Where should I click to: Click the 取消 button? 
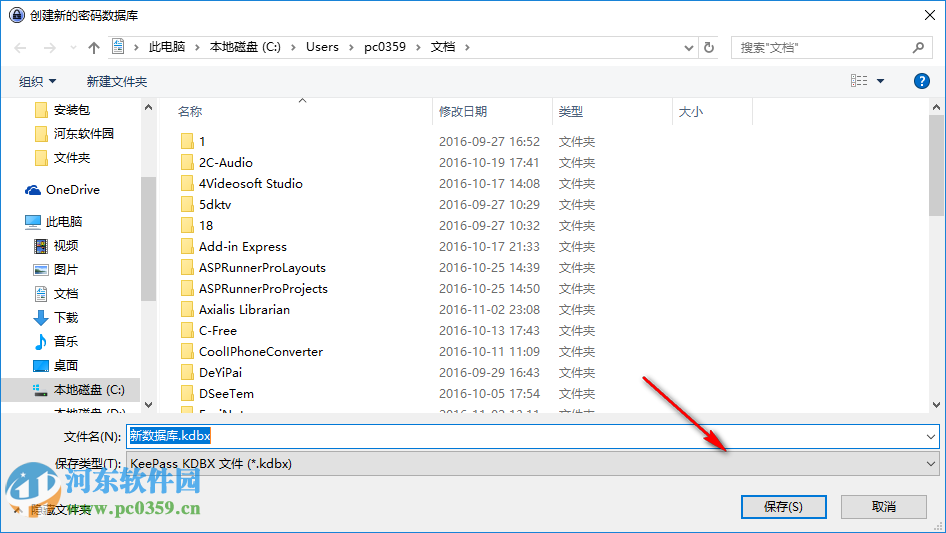(884, 506)
